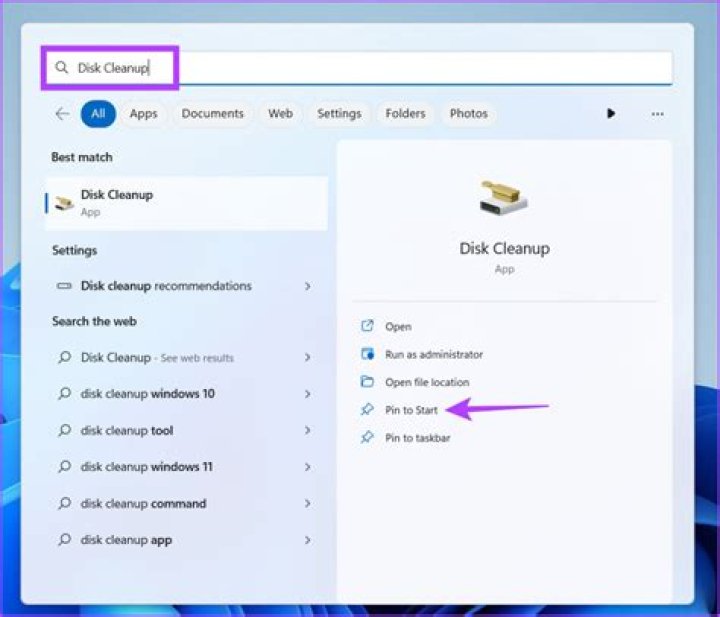
Task: Expand Disk cleanup recommendations chevron
Action: pyautogui.click(x=308, y=286)
